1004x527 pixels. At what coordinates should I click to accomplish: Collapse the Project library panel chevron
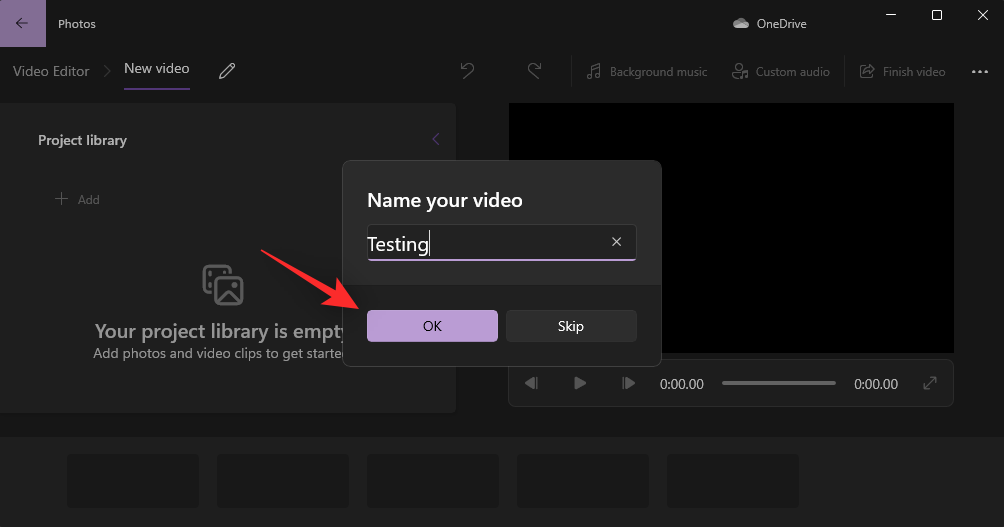pos(436,139)
